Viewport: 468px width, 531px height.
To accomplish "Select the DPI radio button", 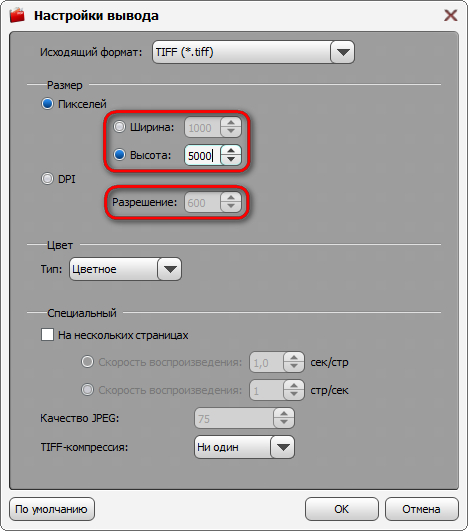I will (x=47, y=178).
